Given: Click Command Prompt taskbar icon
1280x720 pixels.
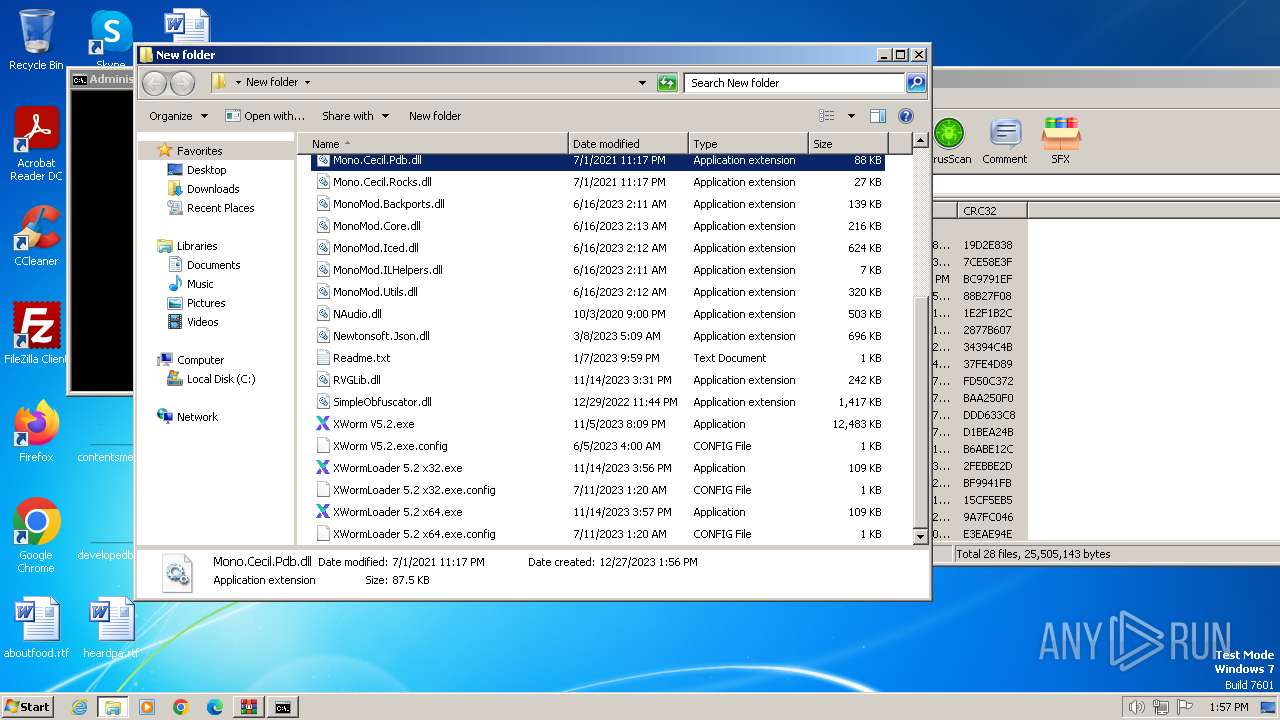Looking at the screenshot, I should coord(283,707).
